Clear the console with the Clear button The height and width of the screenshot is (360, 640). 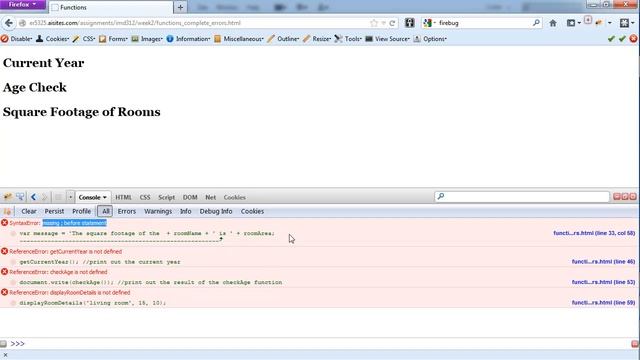29,211
